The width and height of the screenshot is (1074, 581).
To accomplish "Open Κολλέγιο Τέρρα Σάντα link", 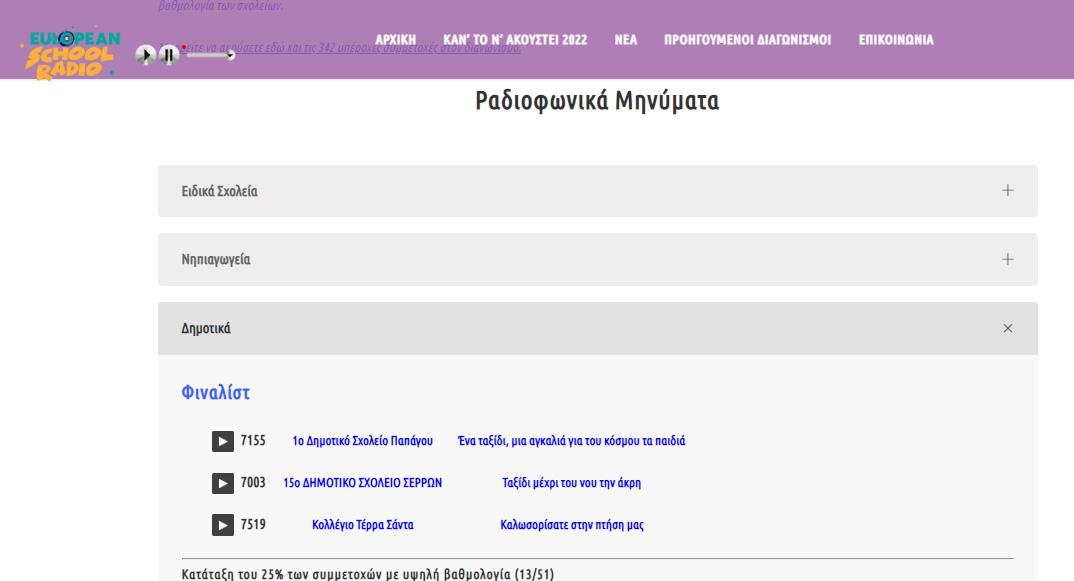I will tap(362, 525).
